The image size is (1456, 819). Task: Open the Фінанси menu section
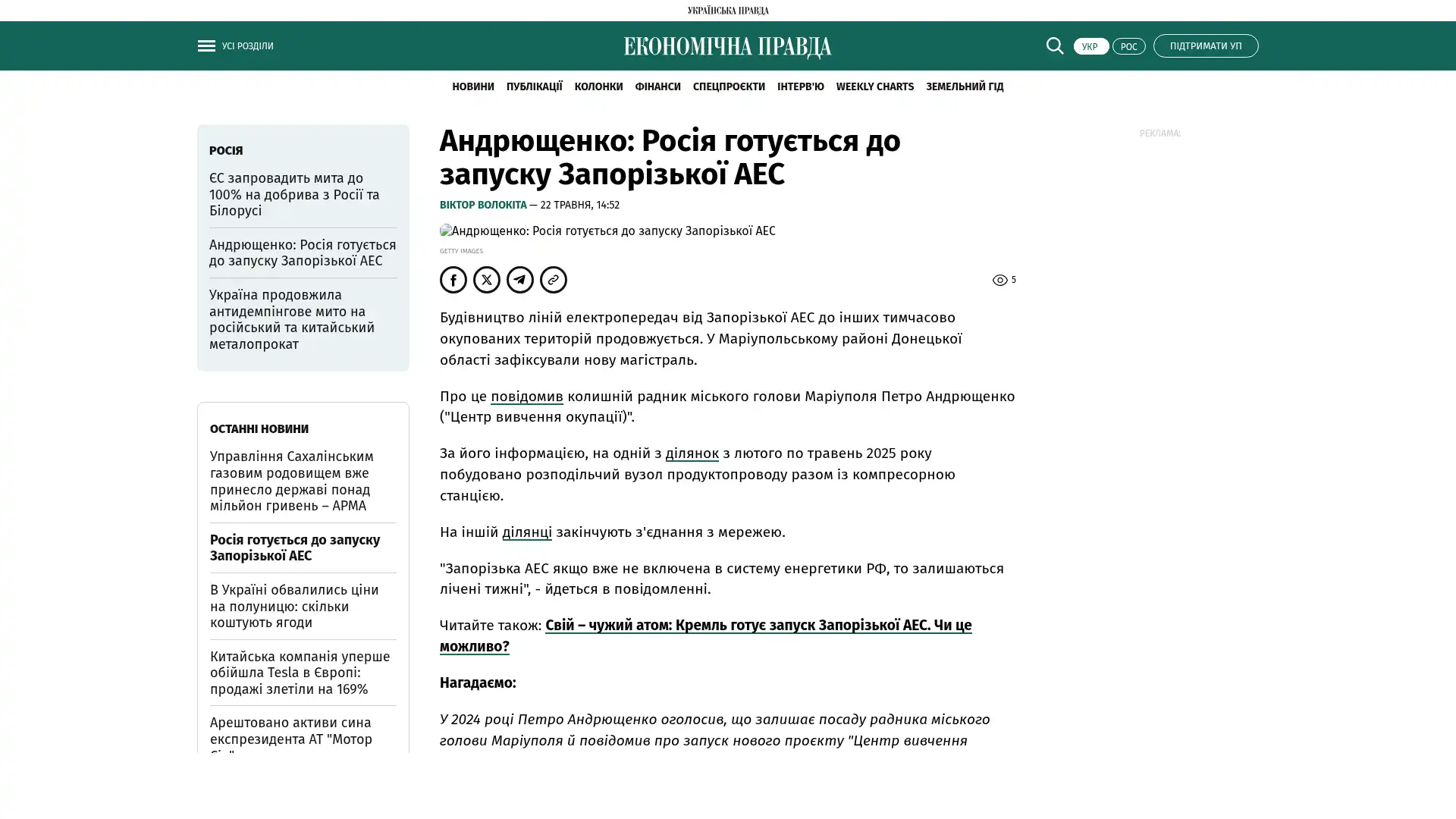(657, 86)
